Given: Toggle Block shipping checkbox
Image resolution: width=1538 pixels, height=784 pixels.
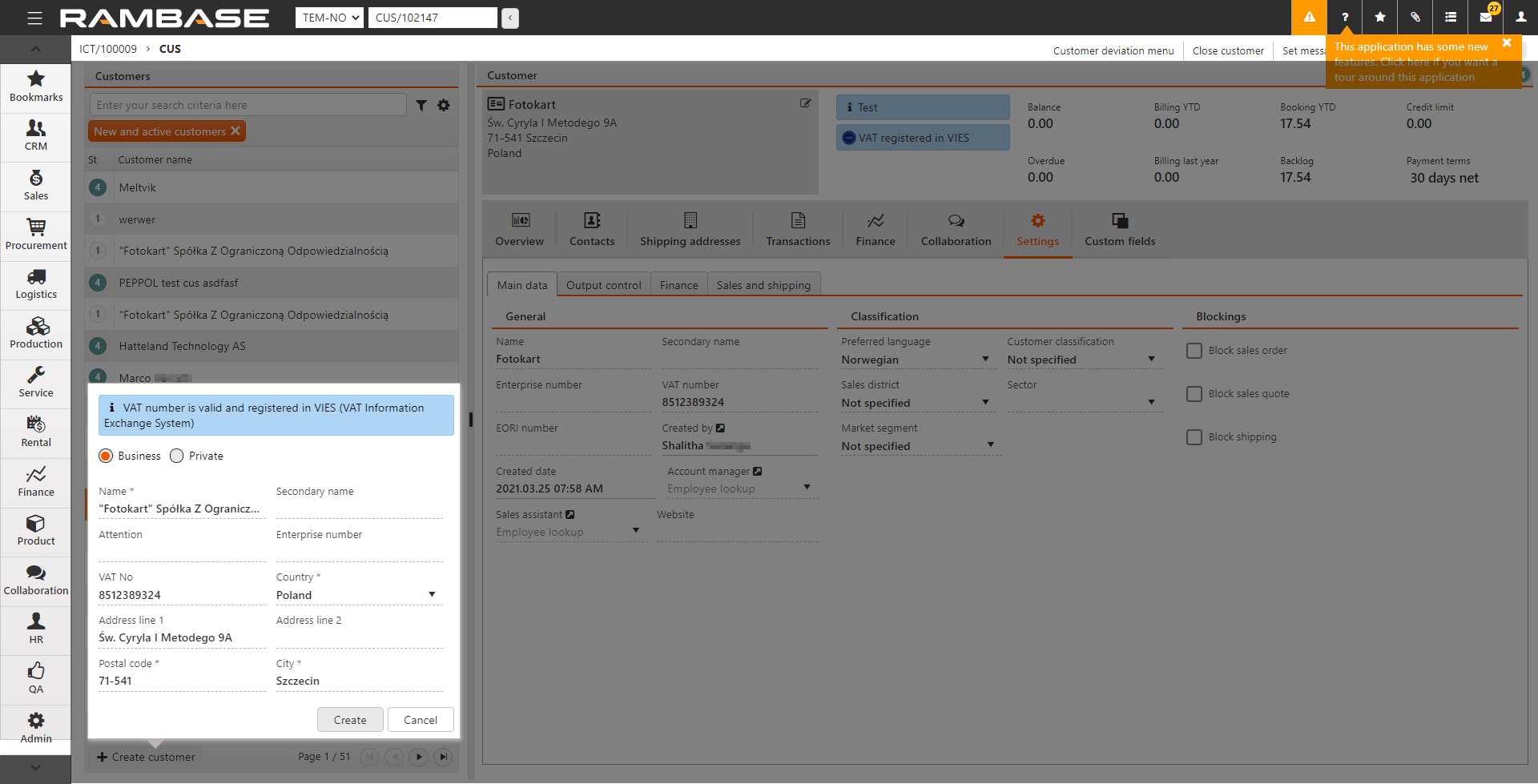Looking at the screenshot, I should pos(1194,437).
